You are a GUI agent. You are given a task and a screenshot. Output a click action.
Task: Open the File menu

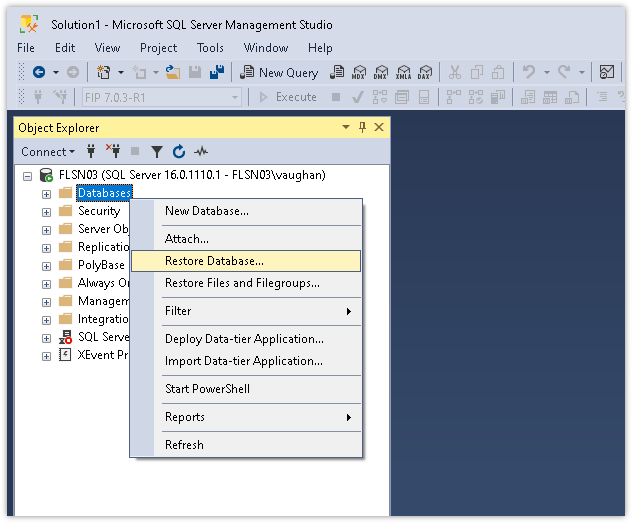click(26, 48)
